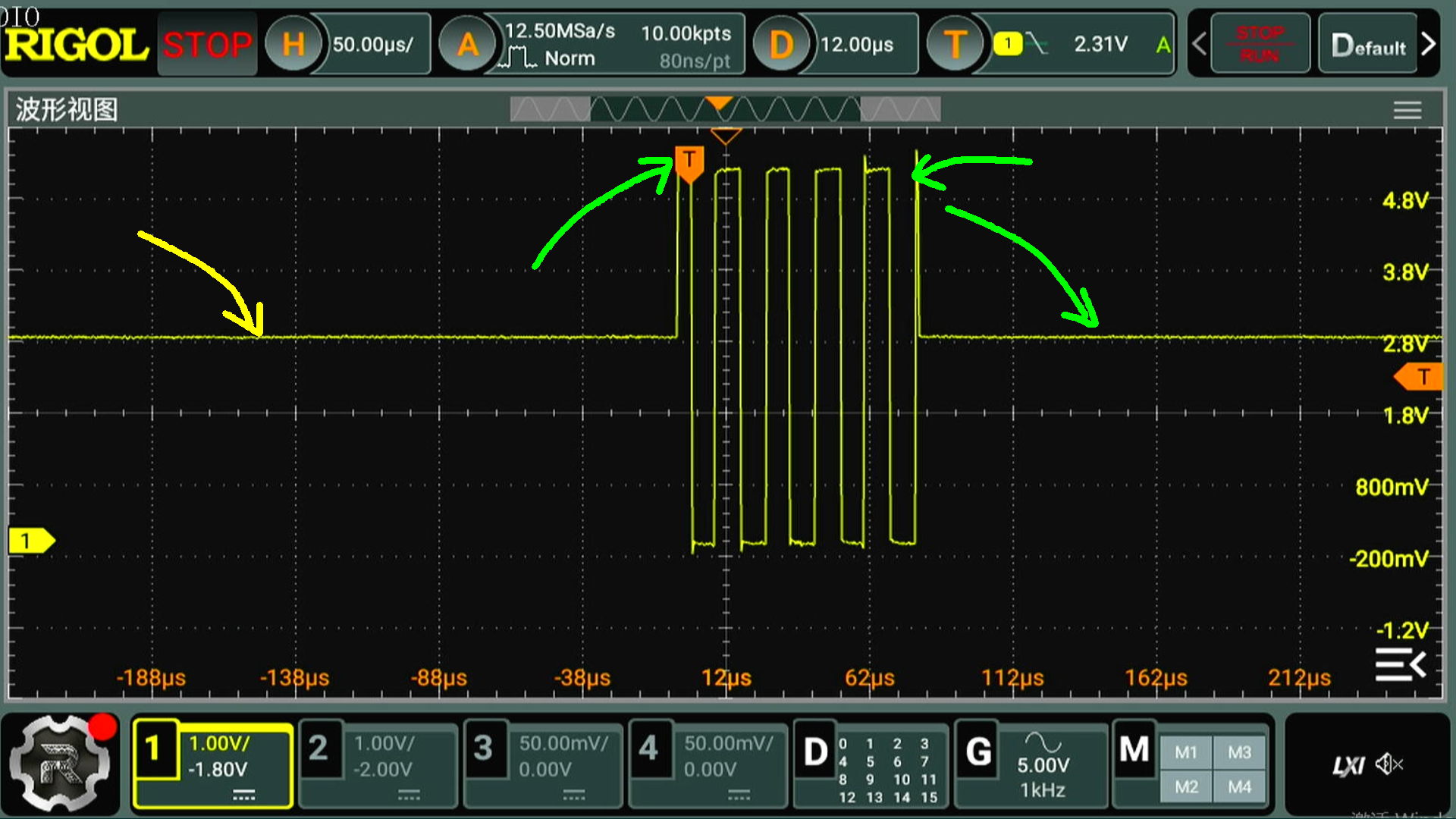The height and width of the screenshot is (819, 1456).
Task: Open the Trigger (T) settings icon
Action: [x=955, y=45]
